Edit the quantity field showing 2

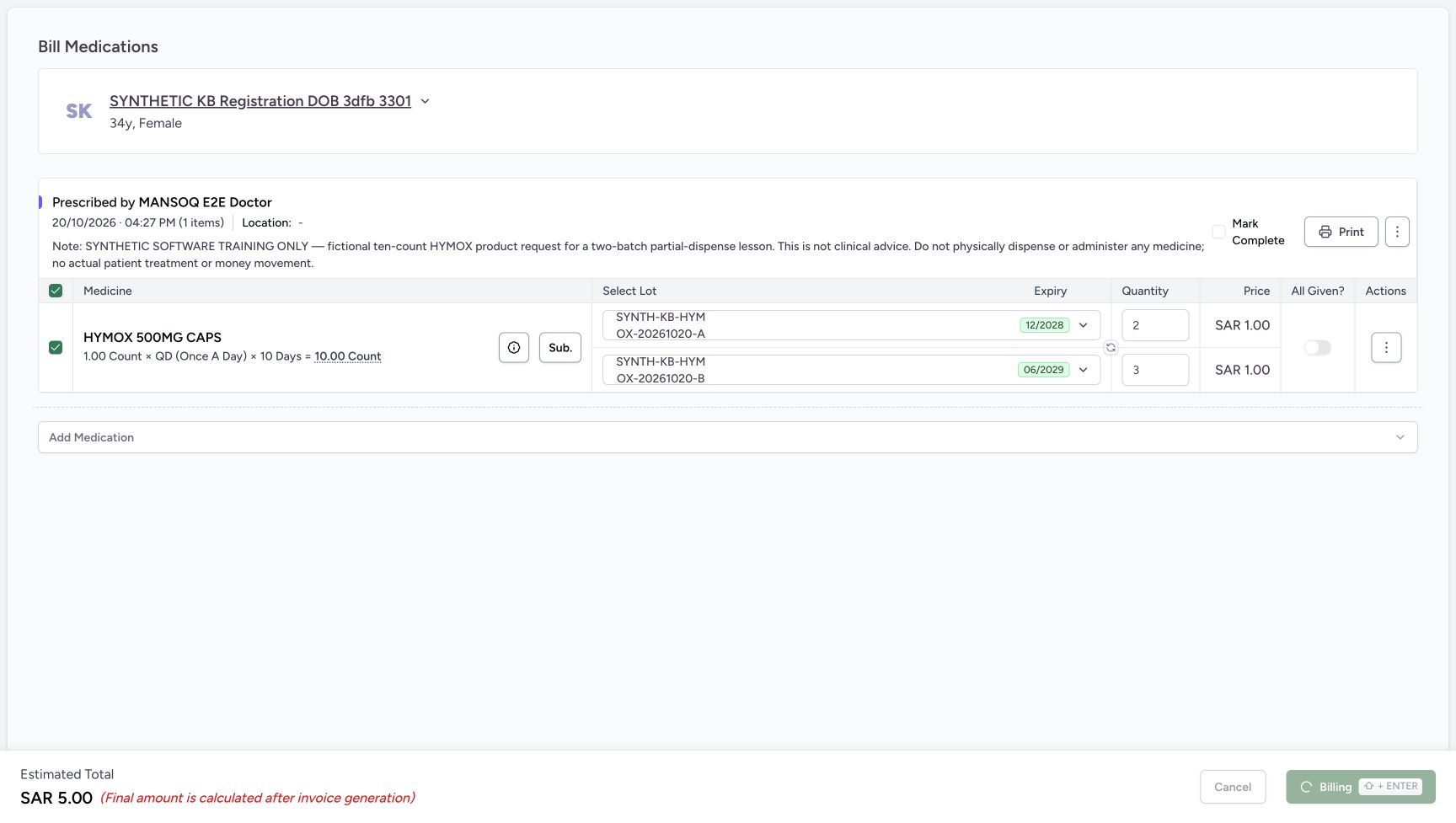1155,325
